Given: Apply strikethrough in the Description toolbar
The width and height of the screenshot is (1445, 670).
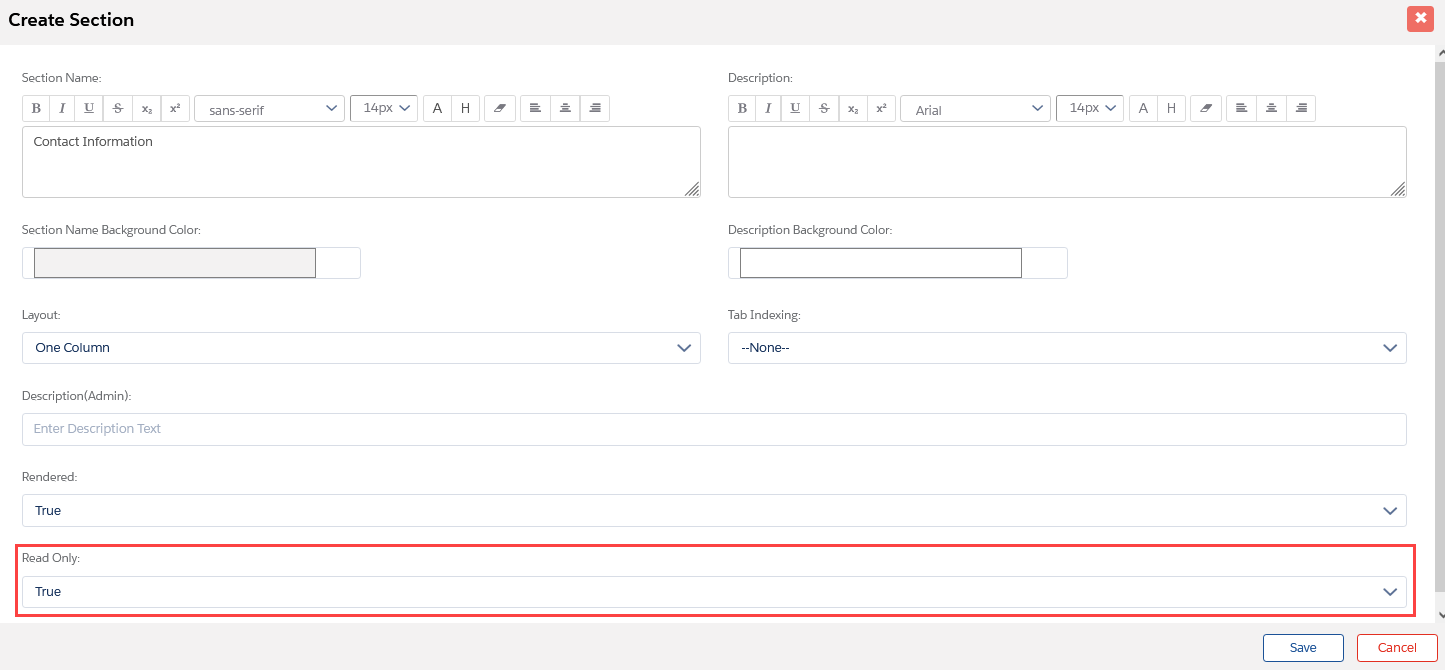Looking at the screenshot, I should (x=824, y=108).
